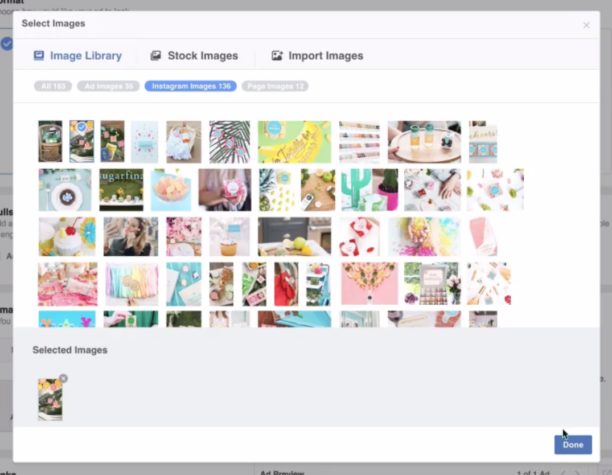Uncheck the blue-checkmarked thumbnail in the first row
612x475 pixels.
click(82, 141)
